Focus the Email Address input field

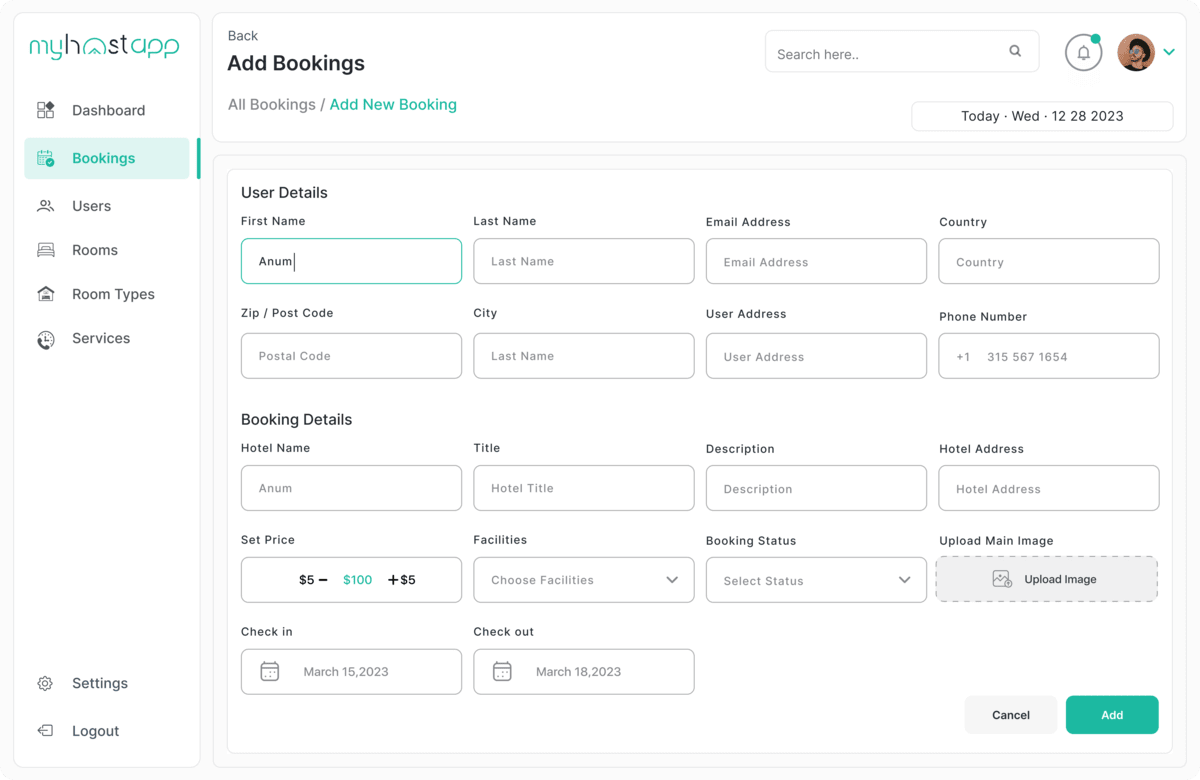816,262
